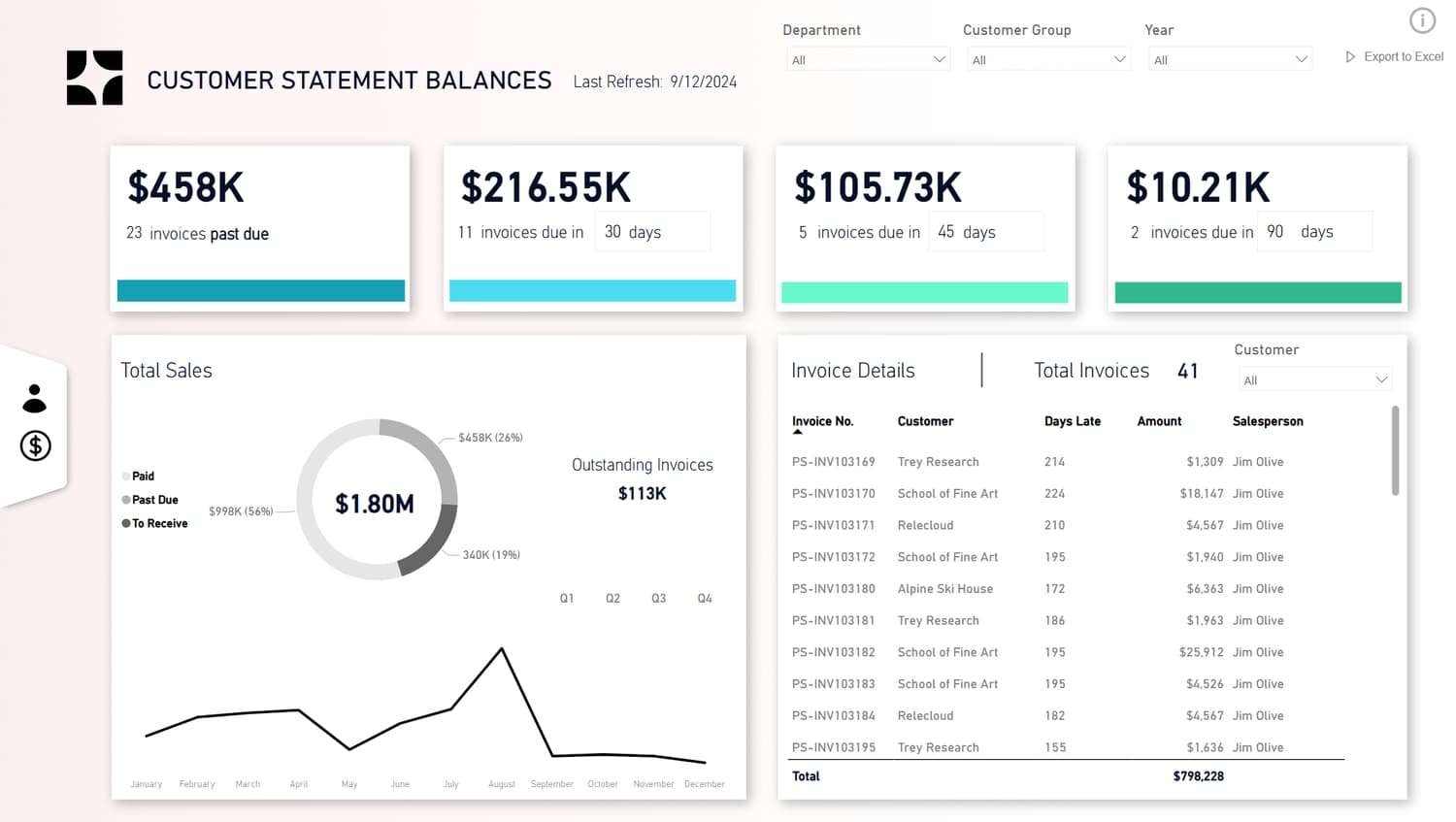Image resolution: width=1456 pixels, height=822 pixels.
Task: Select invoice PS-INV103195
Action: (834, 747)
